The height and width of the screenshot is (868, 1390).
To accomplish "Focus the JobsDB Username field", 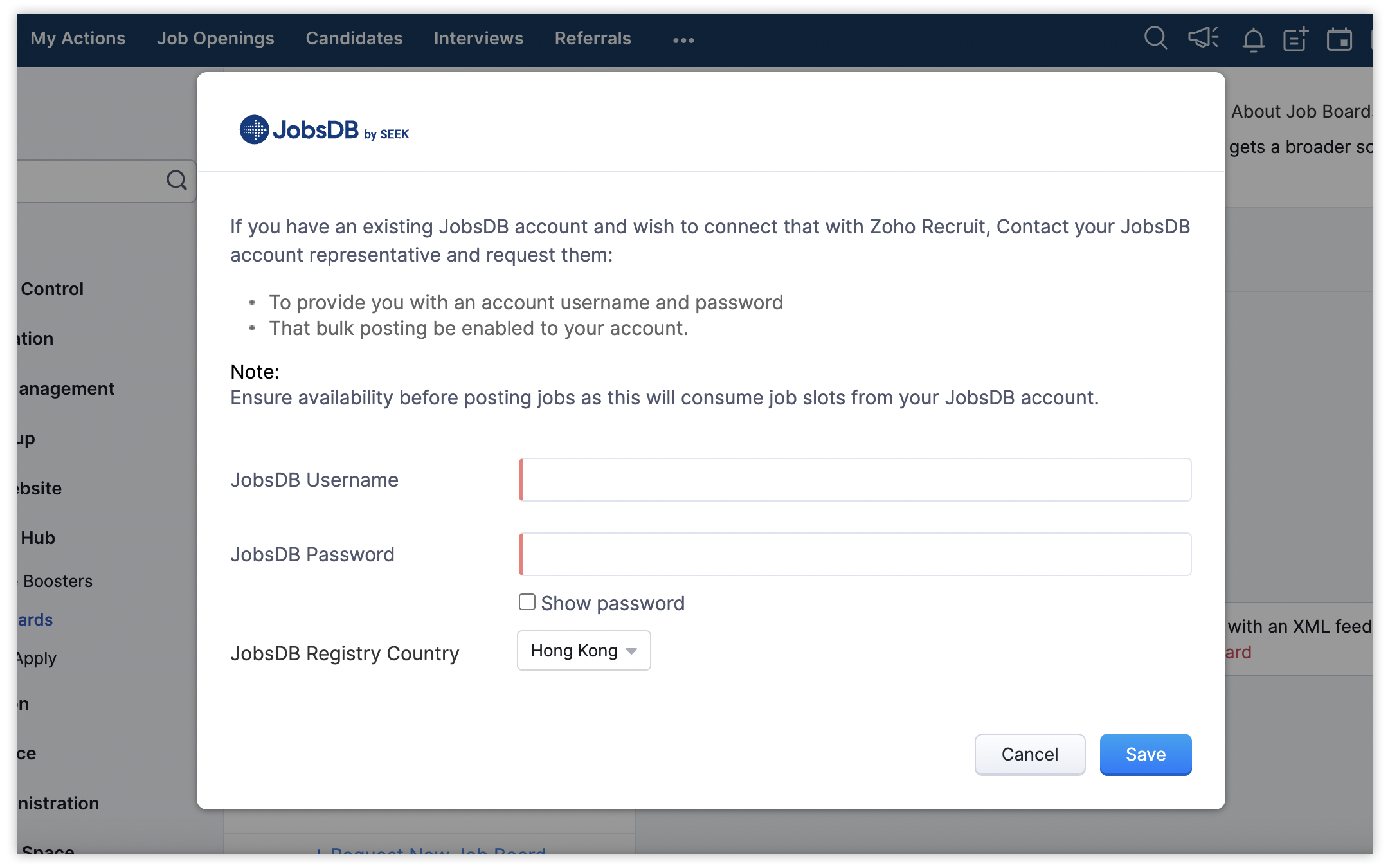I will pos(855,480).
